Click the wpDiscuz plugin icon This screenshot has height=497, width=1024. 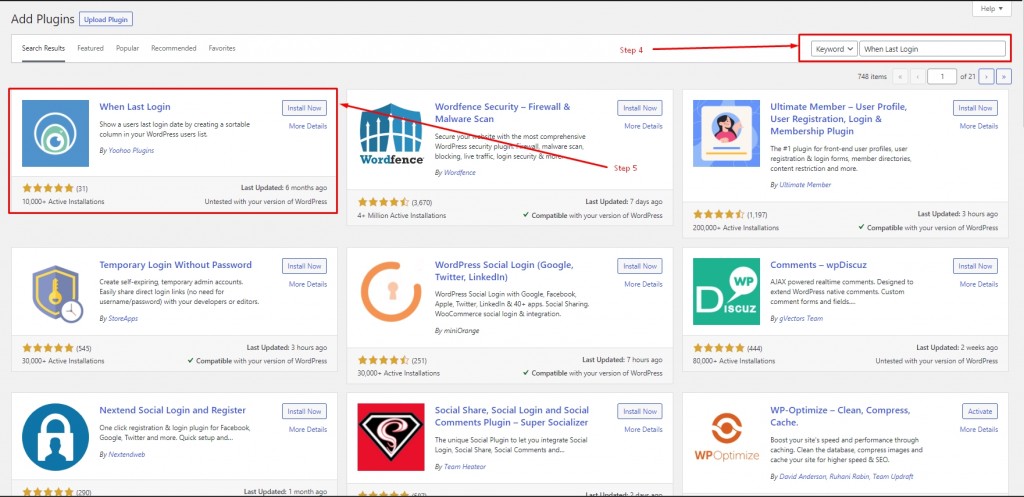[x=726, y=291]
